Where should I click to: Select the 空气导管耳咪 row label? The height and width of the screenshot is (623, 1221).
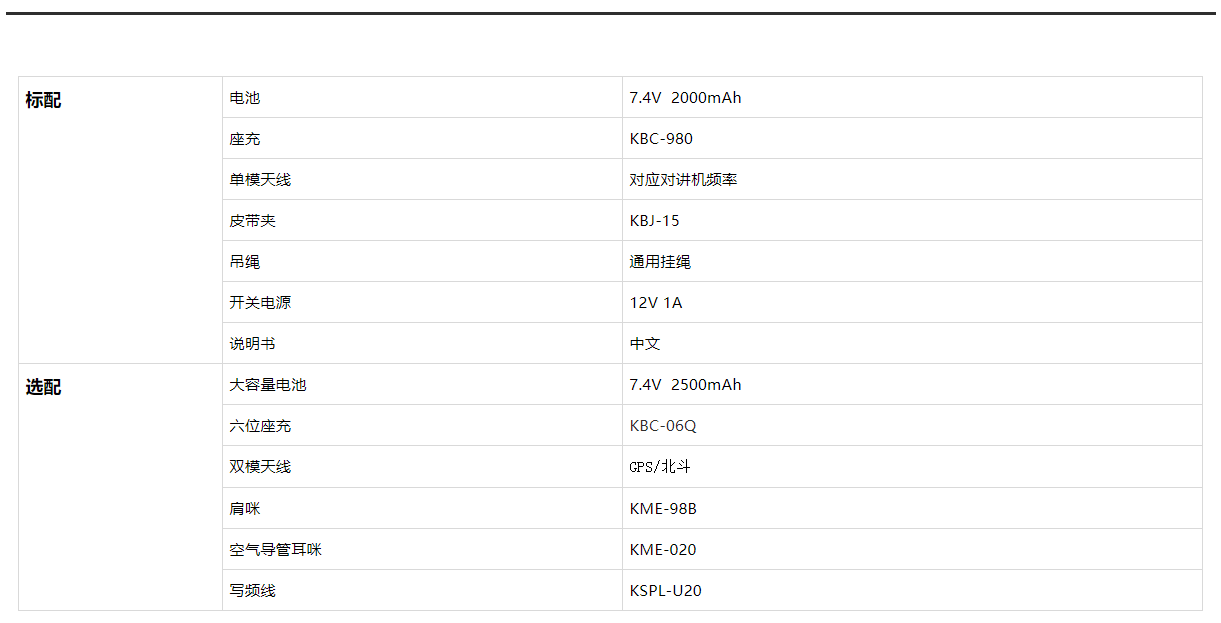pyautogui.click(x=275, y=550)
